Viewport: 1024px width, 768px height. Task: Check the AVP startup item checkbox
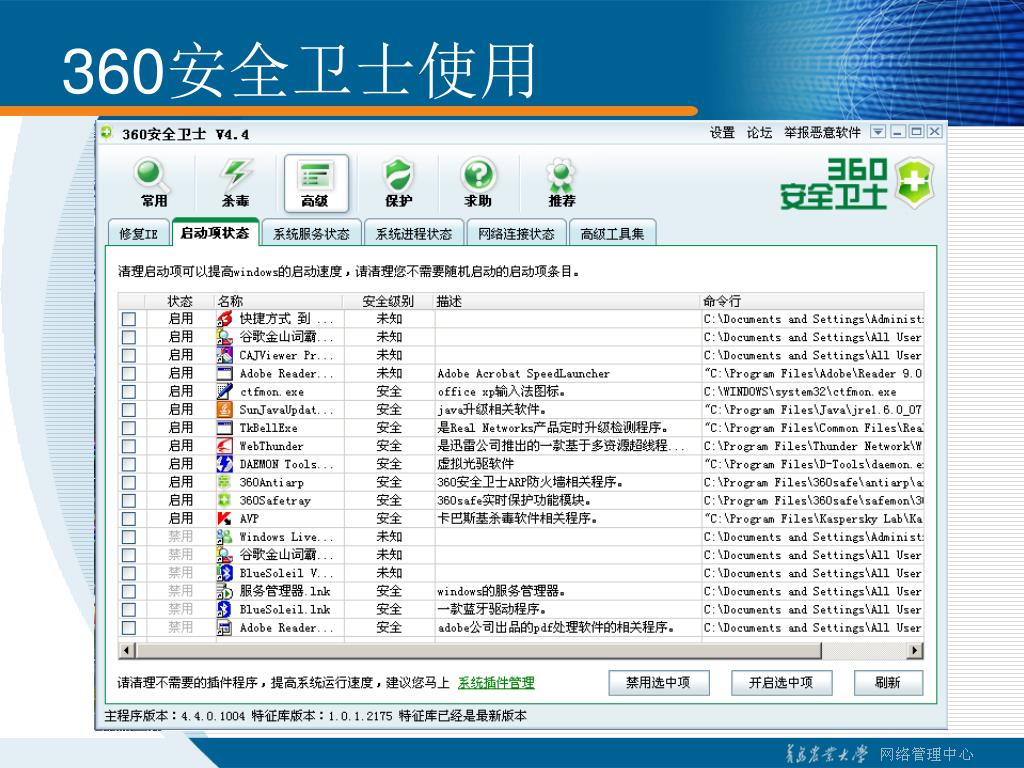(129, 519)
